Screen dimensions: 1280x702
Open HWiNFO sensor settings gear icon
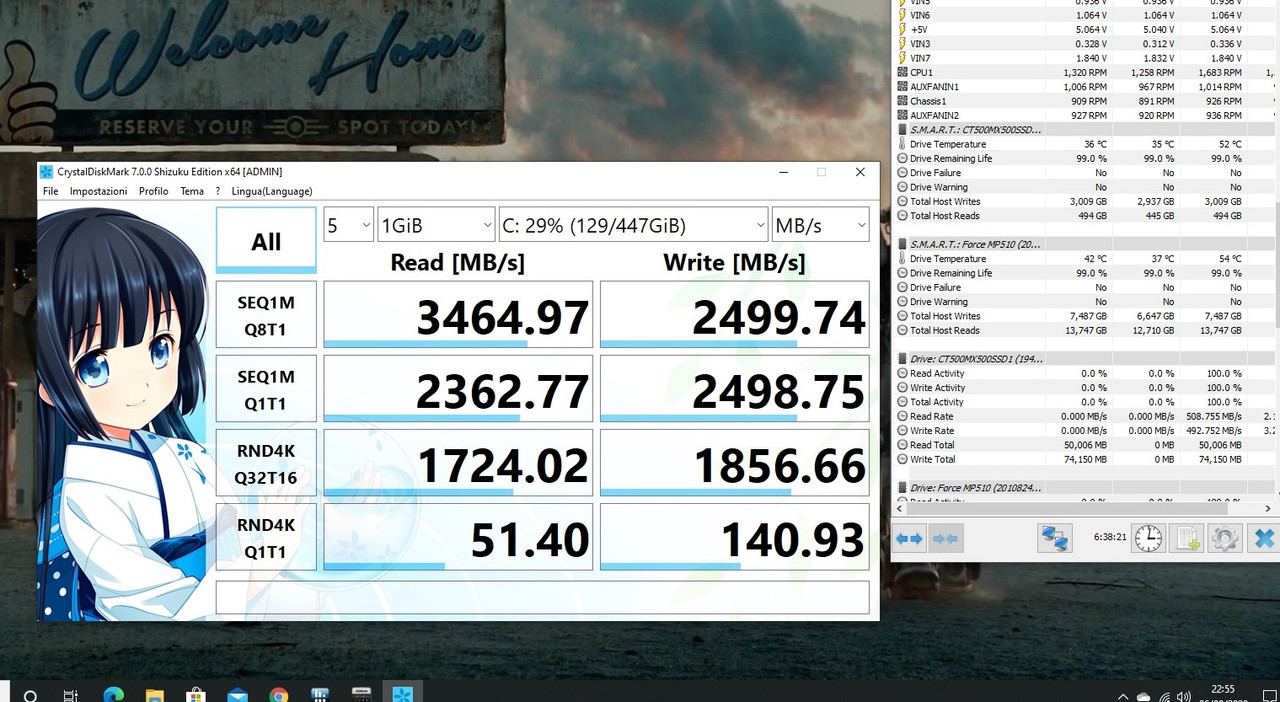point(1224,539)
